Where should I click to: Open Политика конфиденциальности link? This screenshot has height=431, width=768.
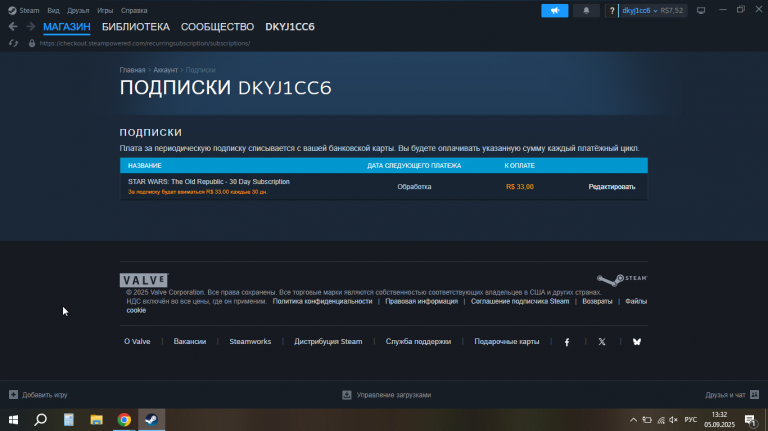(x=322, y=301)
